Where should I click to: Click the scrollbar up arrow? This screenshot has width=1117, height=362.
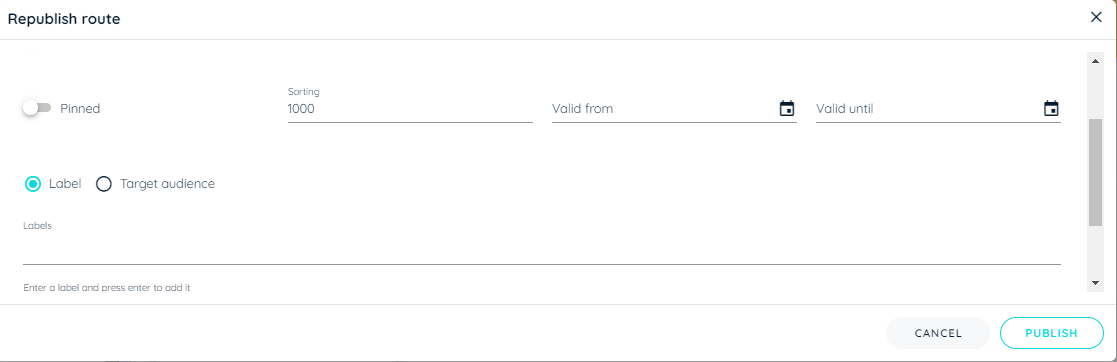click(x=1096, y=61)
